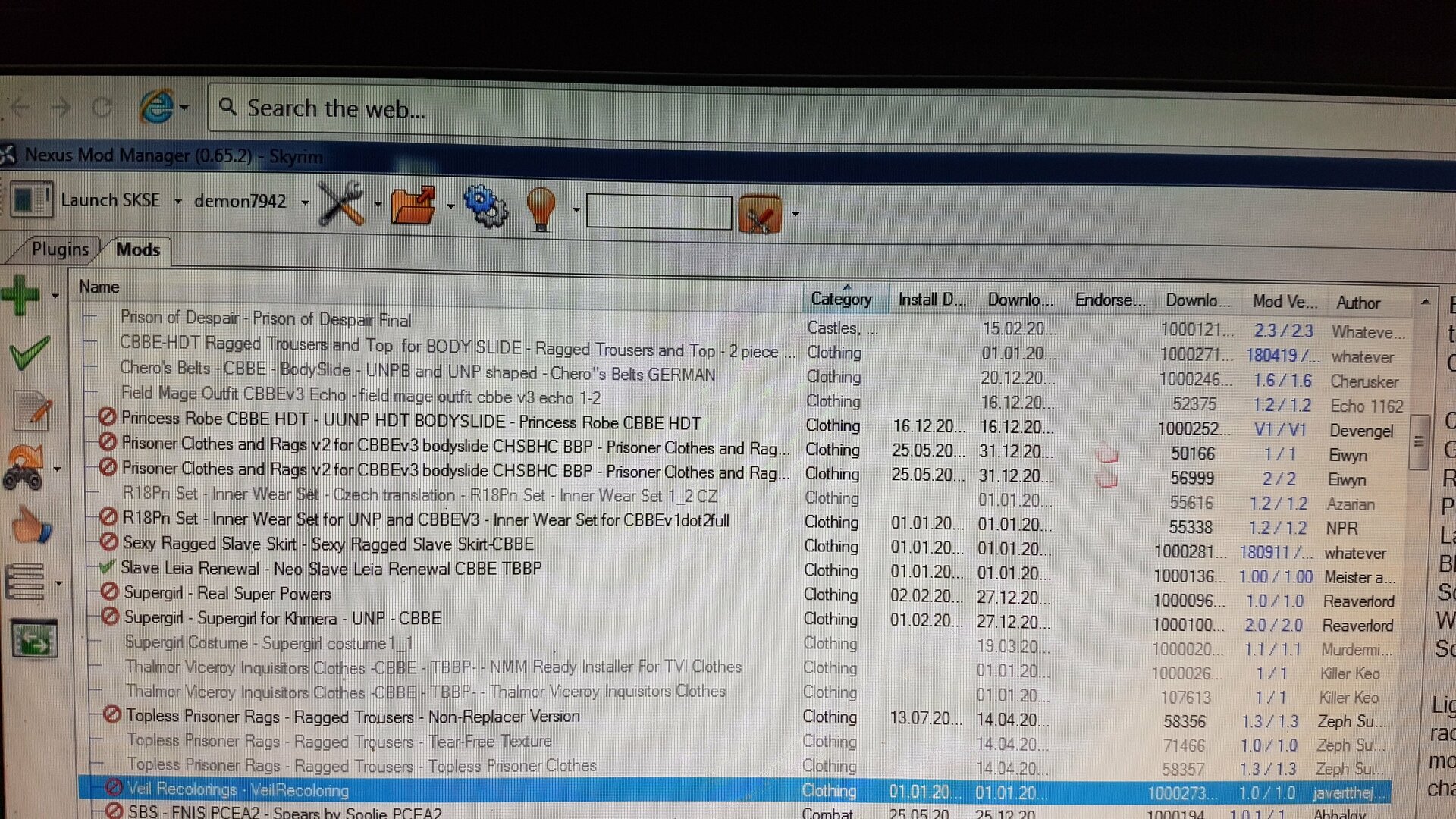
Task: Click the mod list scrollbar thumb
Action: tap(1418, 442)
